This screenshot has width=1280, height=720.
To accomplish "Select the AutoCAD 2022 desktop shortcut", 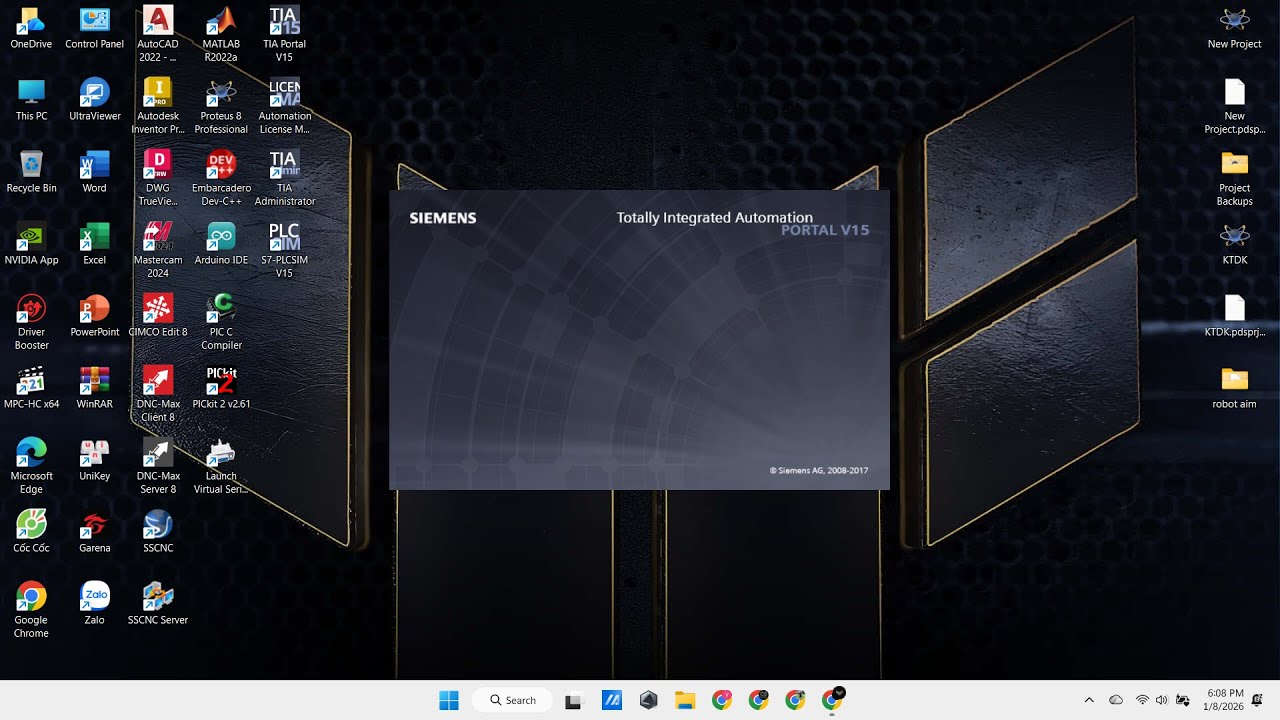I will [x=158, y=34].
